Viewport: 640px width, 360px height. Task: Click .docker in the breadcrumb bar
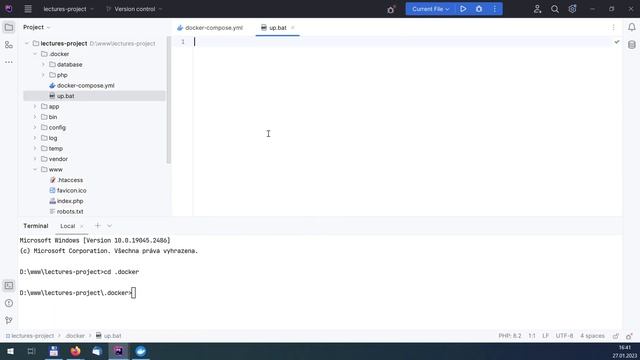[x=75, y=336]
